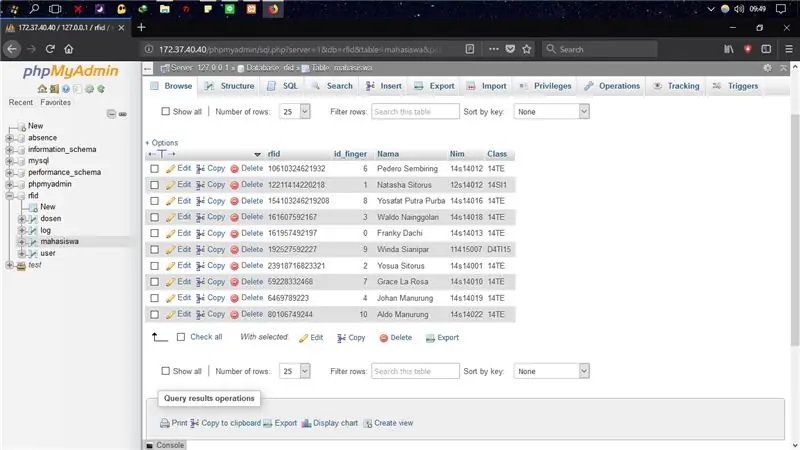This screenshot has width=800, height=450.
Task: Tick checkbox for Yosafat Putra Purba row
Action: (155, 201)
